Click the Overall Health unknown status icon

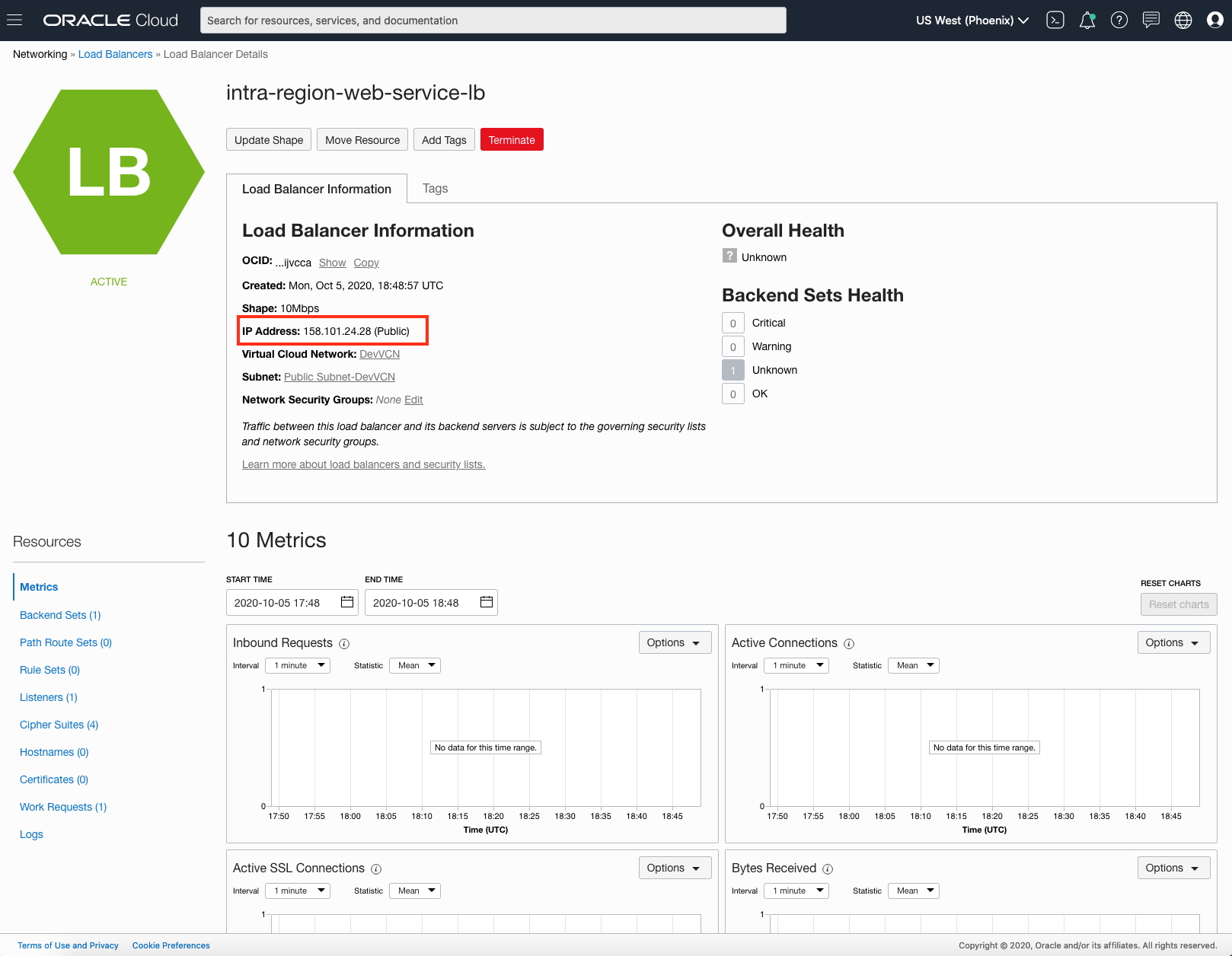point(729,256)
